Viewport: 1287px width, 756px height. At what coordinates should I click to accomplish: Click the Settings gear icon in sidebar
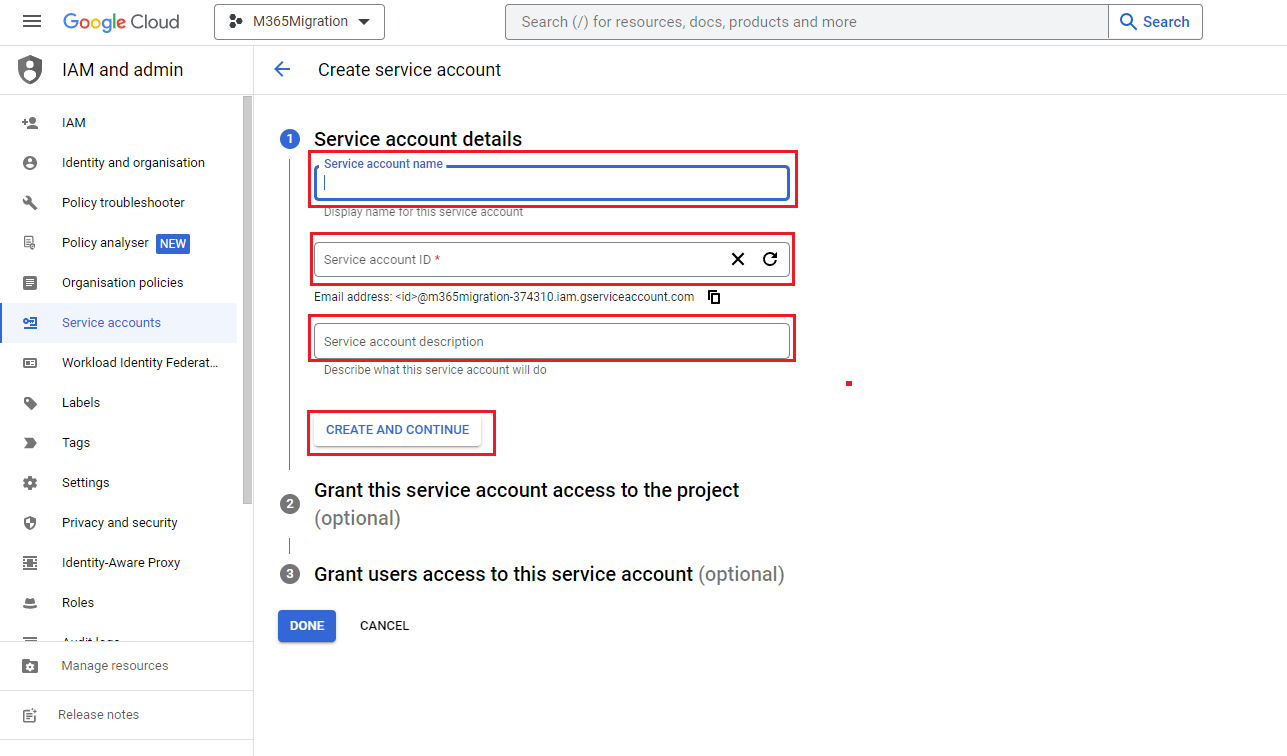(x=30, y=483)
